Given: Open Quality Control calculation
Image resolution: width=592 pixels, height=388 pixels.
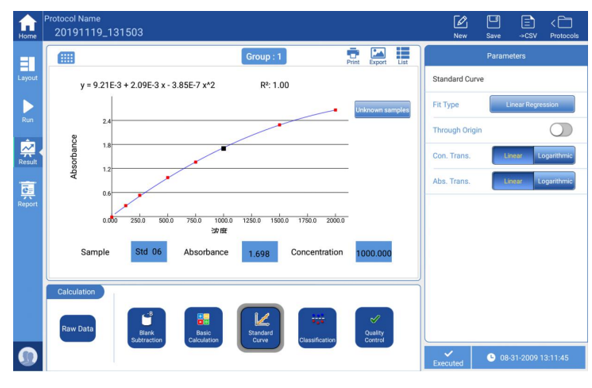Looking at the screenshot, I should click(x=374, y=328).
